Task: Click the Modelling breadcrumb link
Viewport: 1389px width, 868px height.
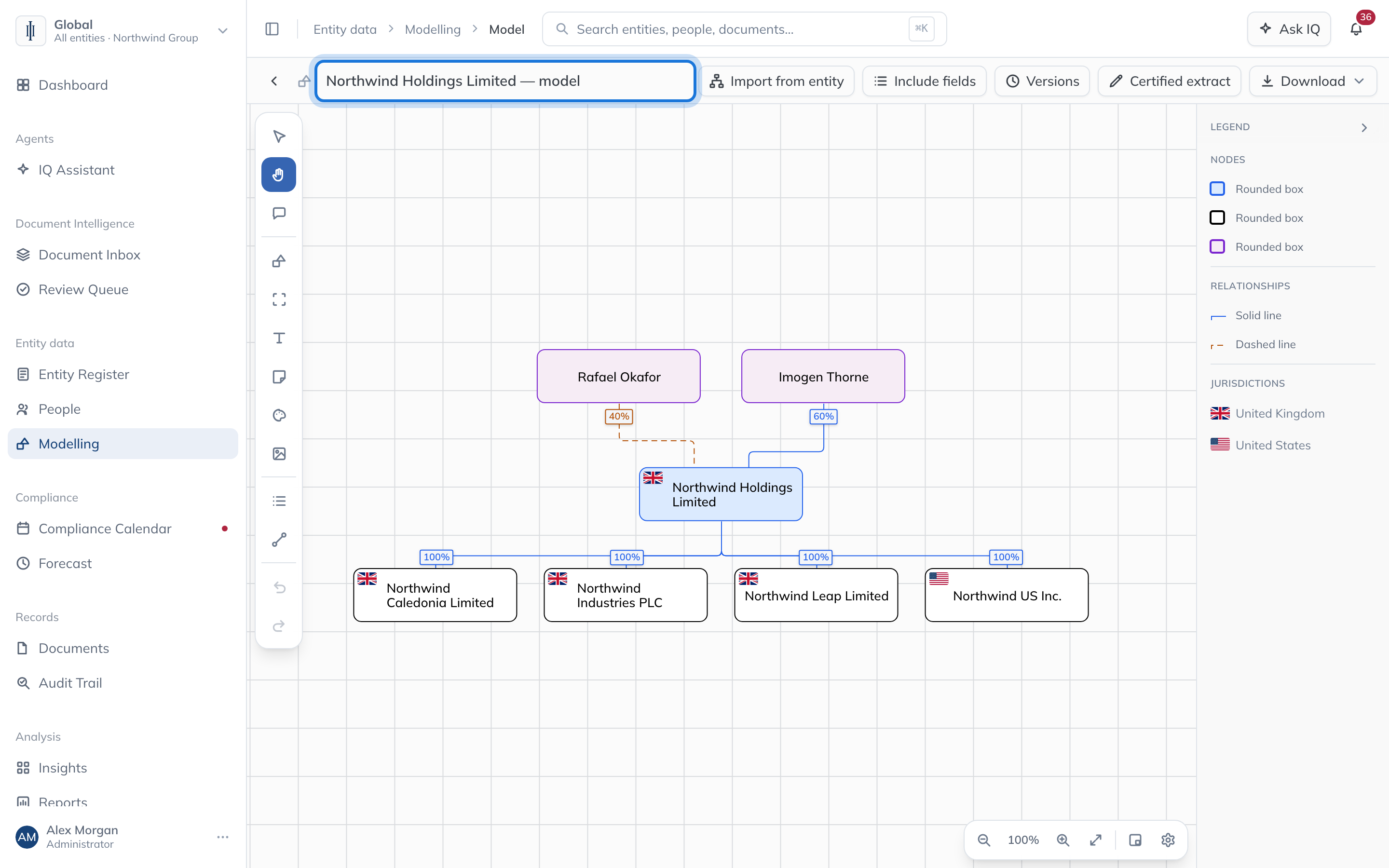Action: coord(433,29)
